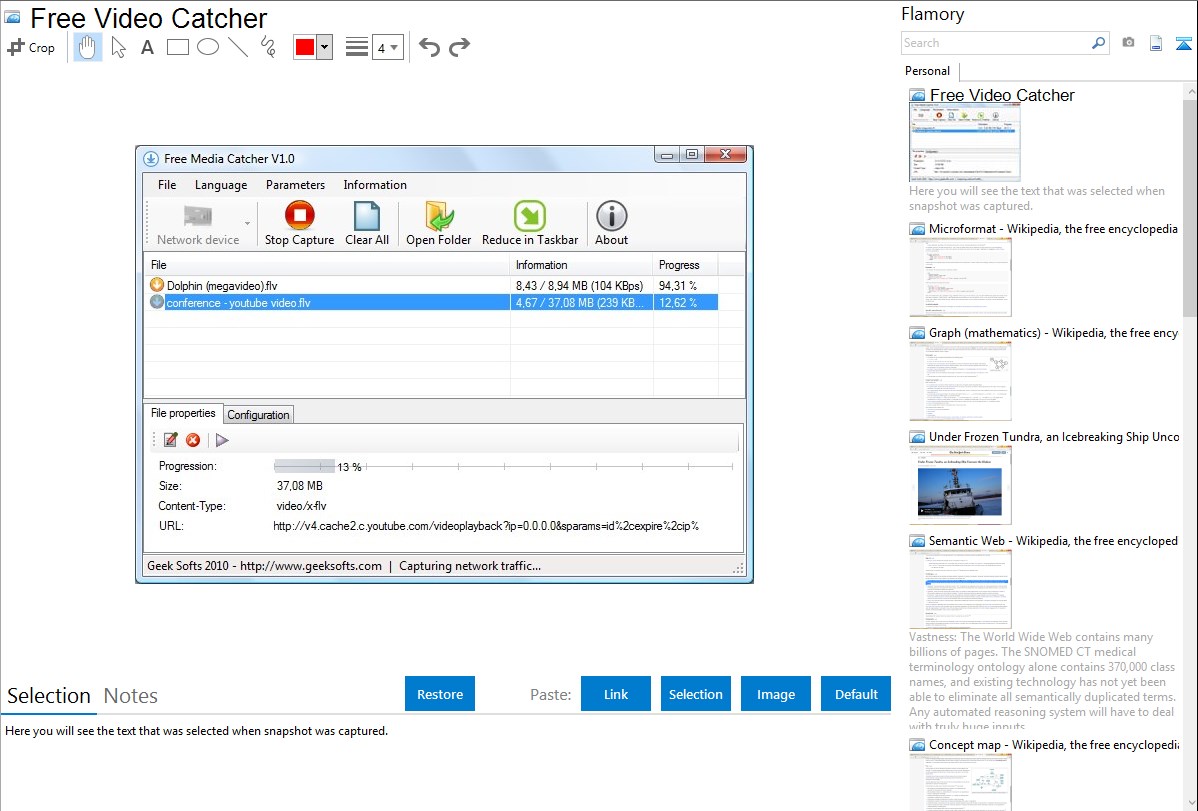Click the File column header
The image size is (1198, 811).
pos(327,265)
